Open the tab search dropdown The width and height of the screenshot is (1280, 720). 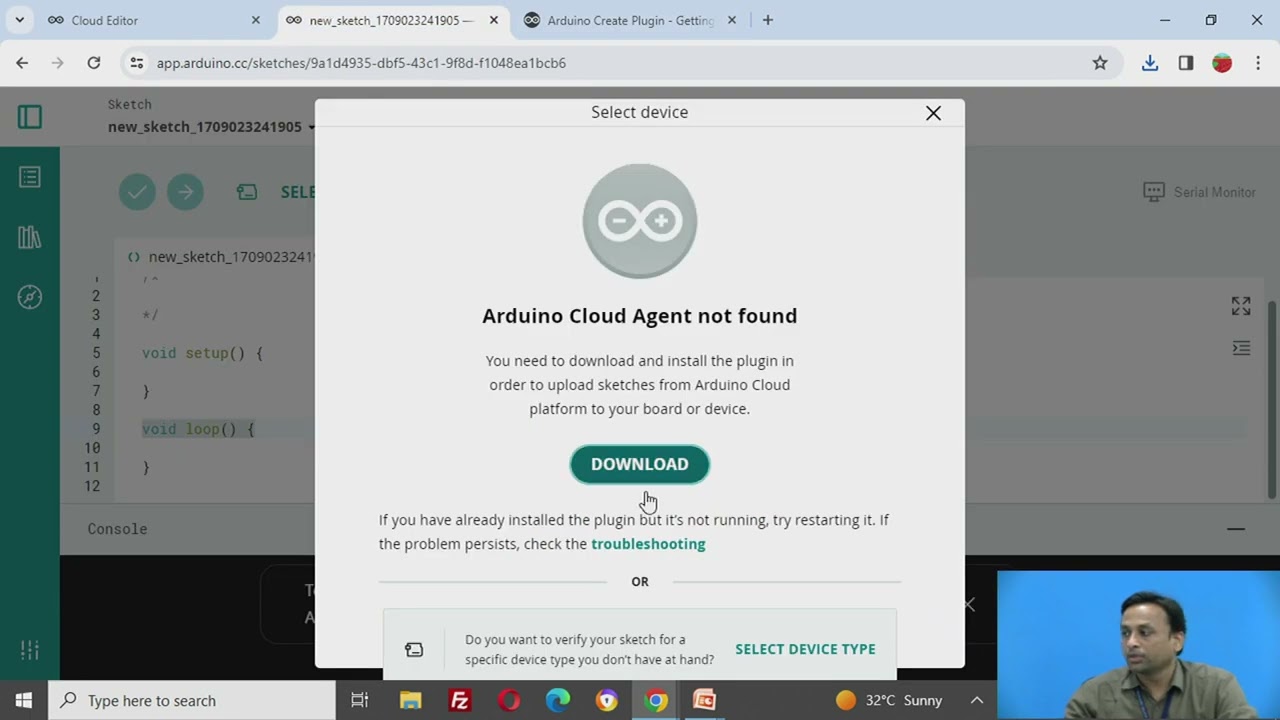coord(19,20)
